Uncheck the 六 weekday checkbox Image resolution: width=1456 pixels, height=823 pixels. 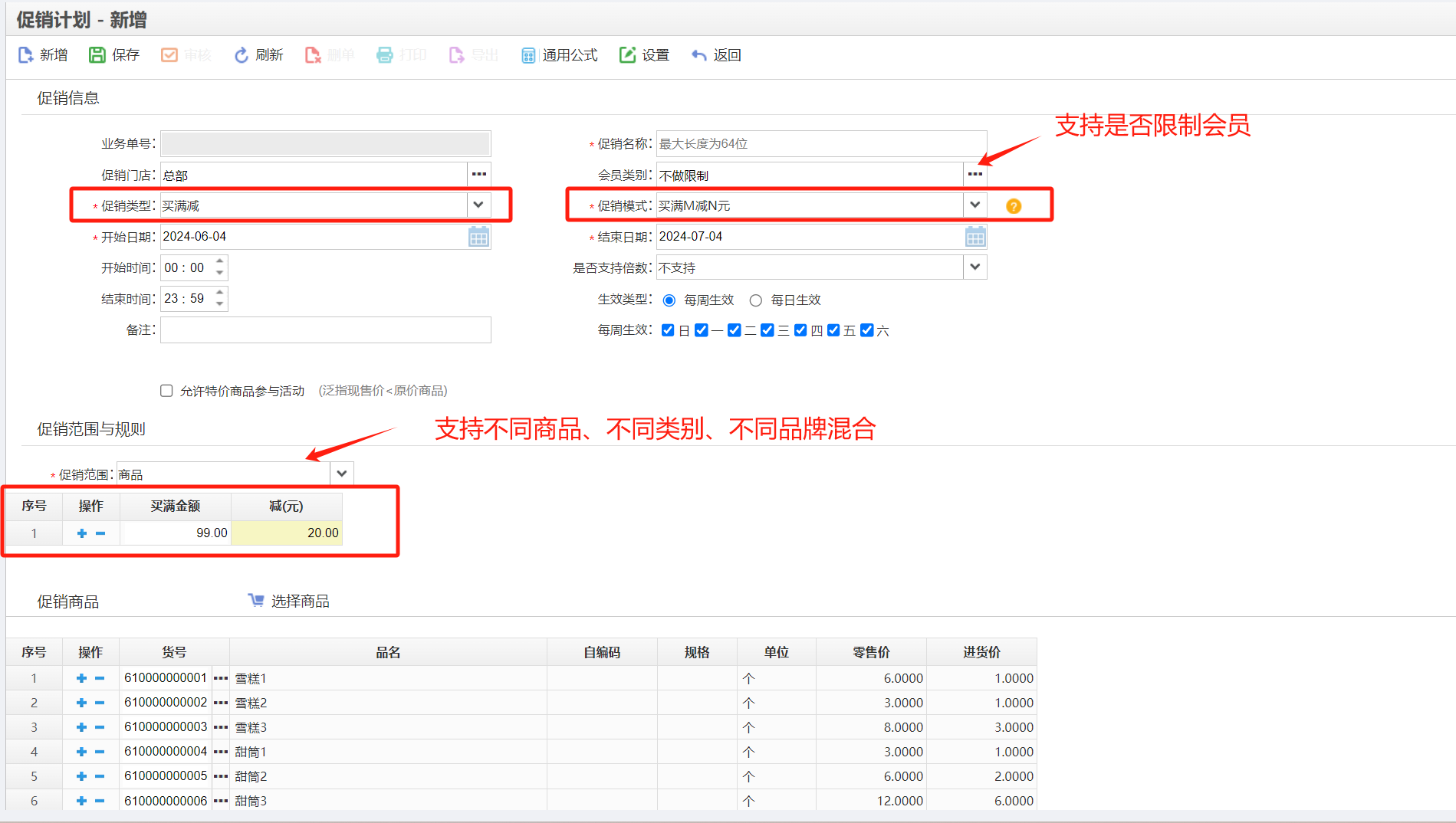click(x=867, y=330)
